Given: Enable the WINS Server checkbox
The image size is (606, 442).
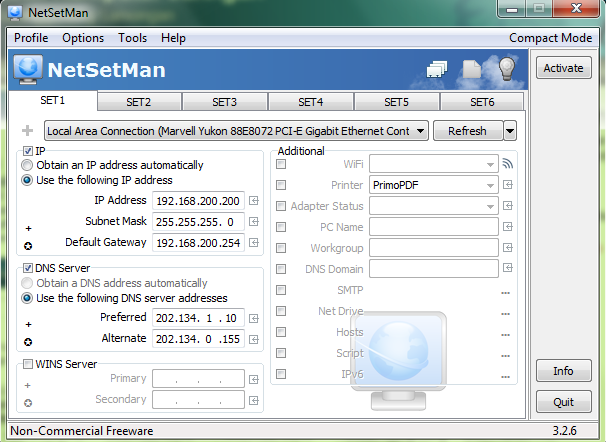Looking at the screenshot, I should click(x=27, y=364).
